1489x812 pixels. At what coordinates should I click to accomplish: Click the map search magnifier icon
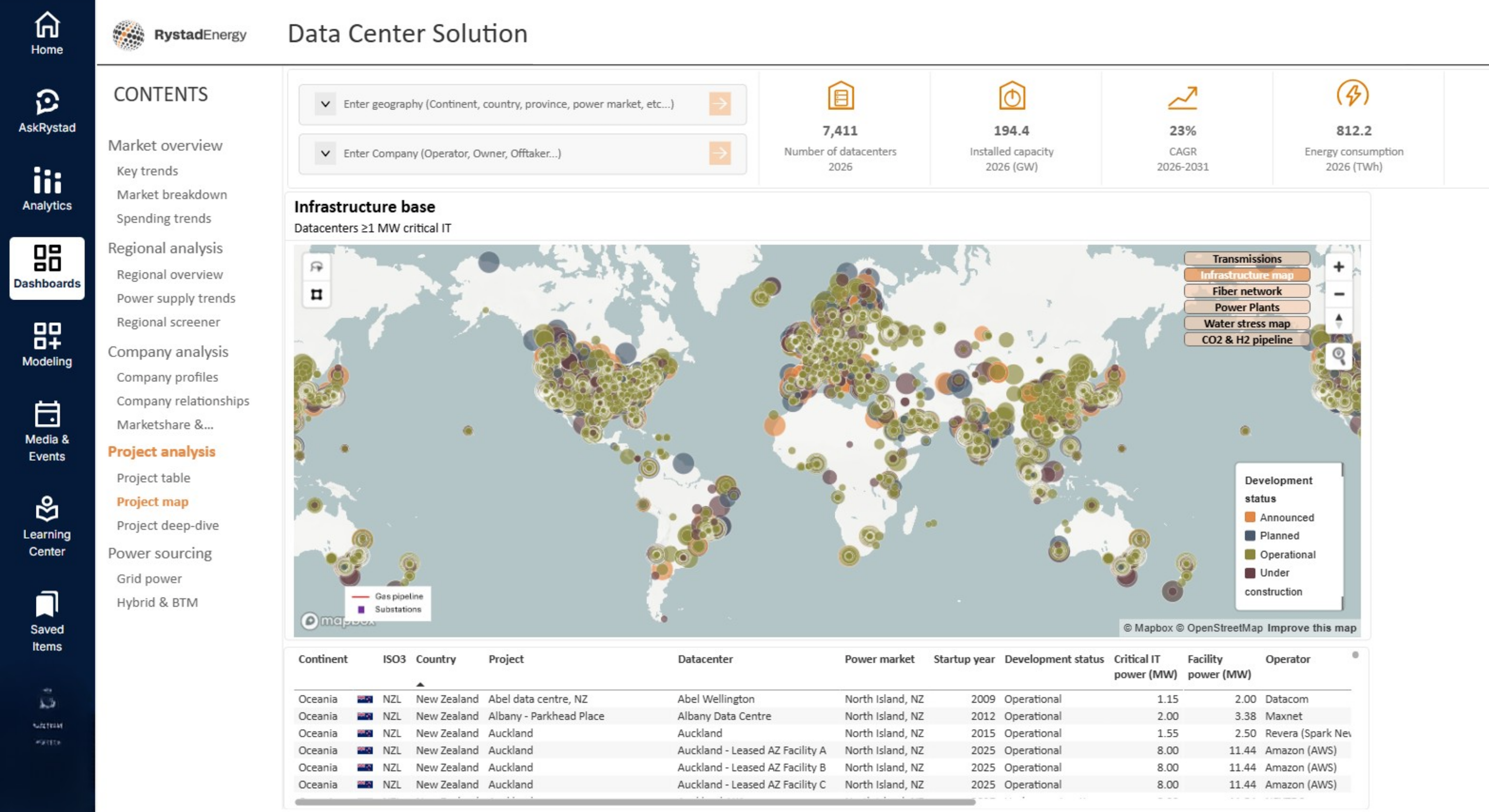tap(1338, 356)
